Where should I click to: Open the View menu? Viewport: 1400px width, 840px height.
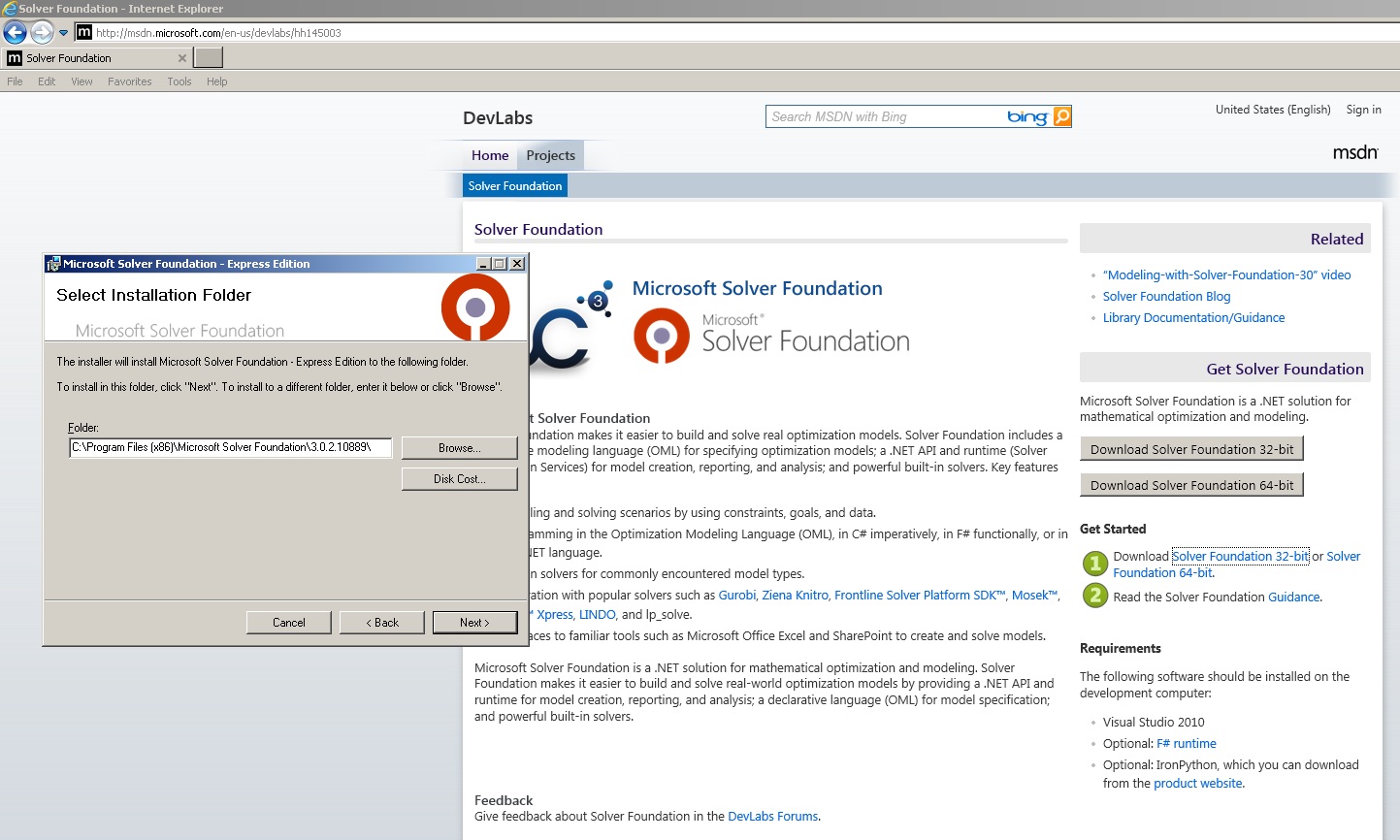coord(81,81)
